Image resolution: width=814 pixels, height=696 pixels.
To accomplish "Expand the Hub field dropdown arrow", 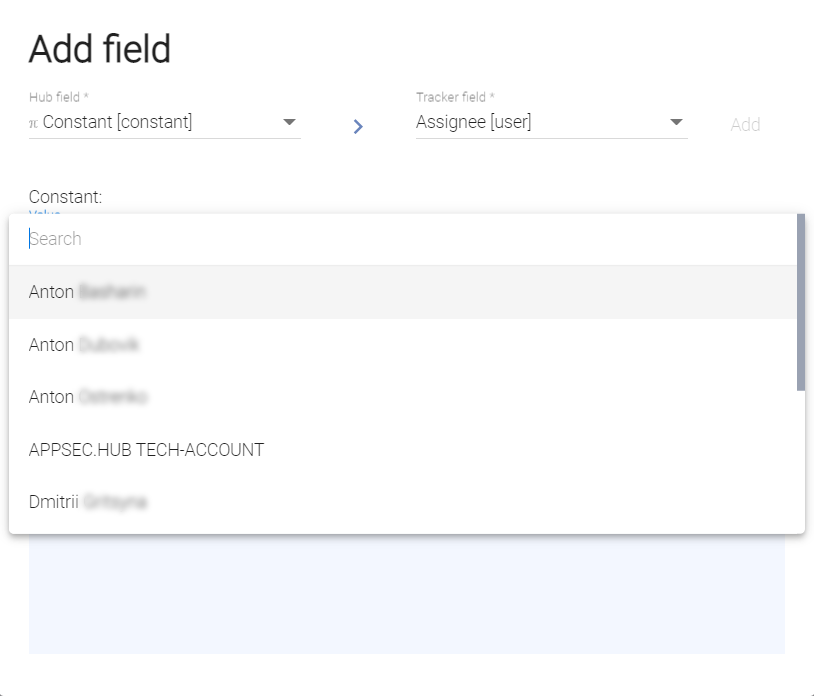I will [289, 122].
